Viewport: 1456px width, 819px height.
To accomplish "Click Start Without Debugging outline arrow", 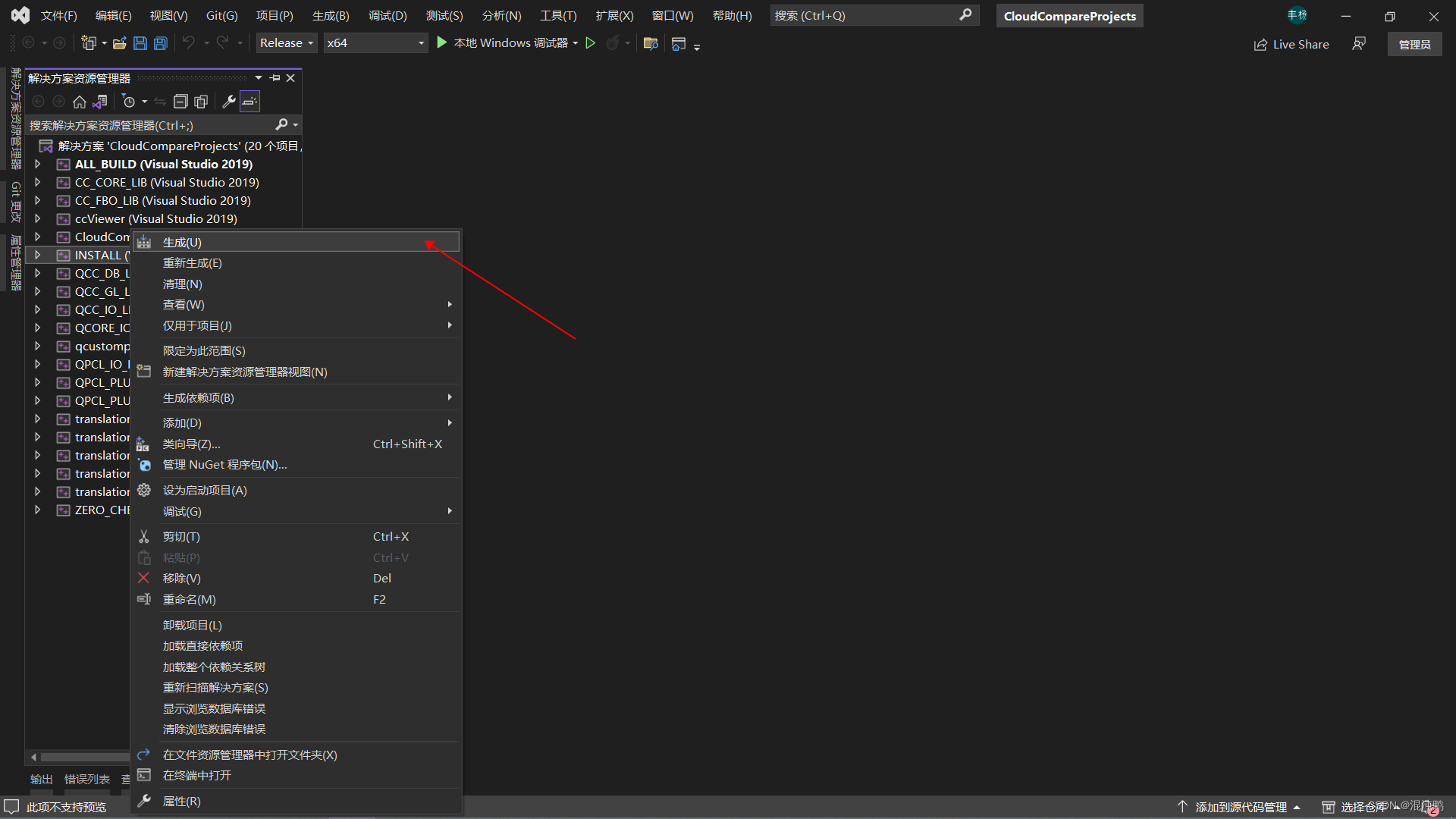I will [591, 43].
